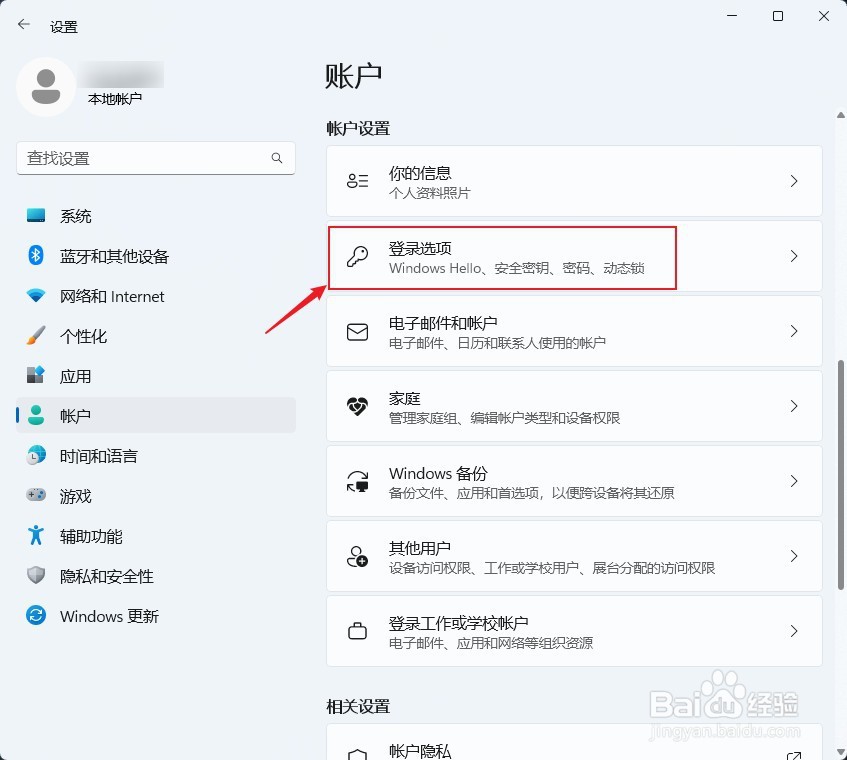Viewport: 847px width, 760px height.
Task: Click the scrollbar up arrow
Action: pyautogui.click(x=841, y=115)
